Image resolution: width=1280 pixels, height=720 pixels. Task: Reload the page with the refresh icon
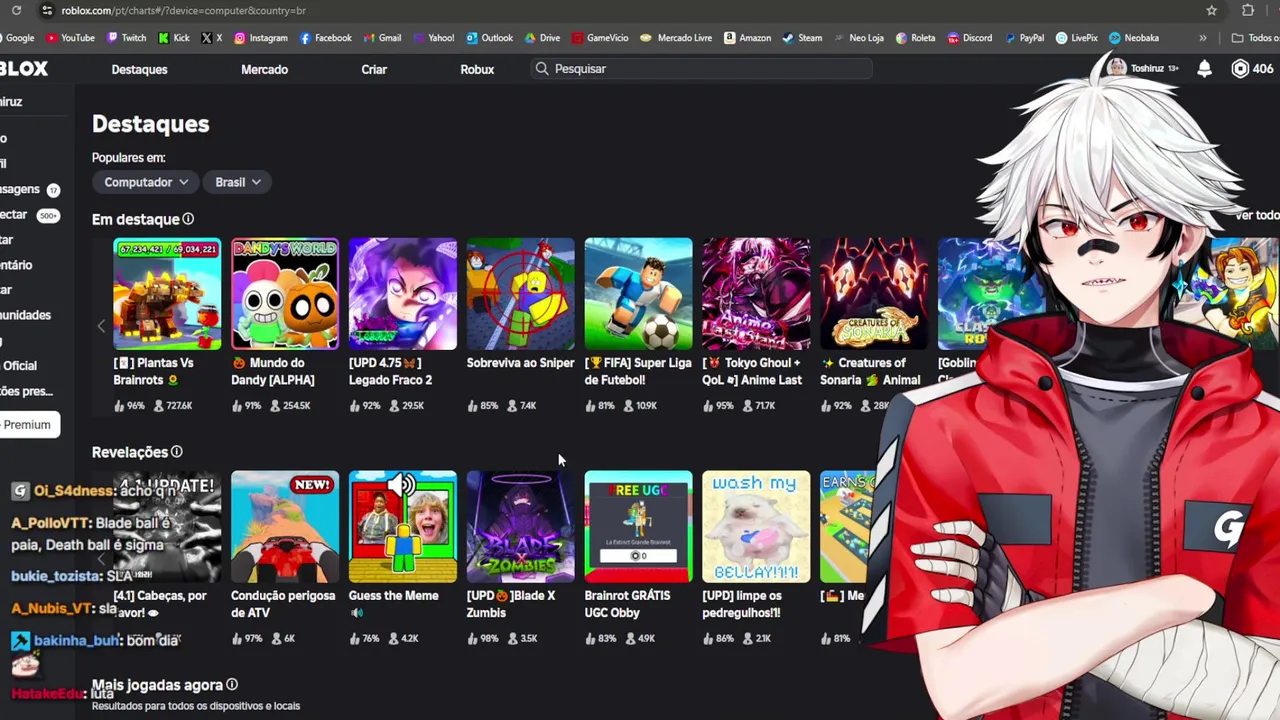17,10
